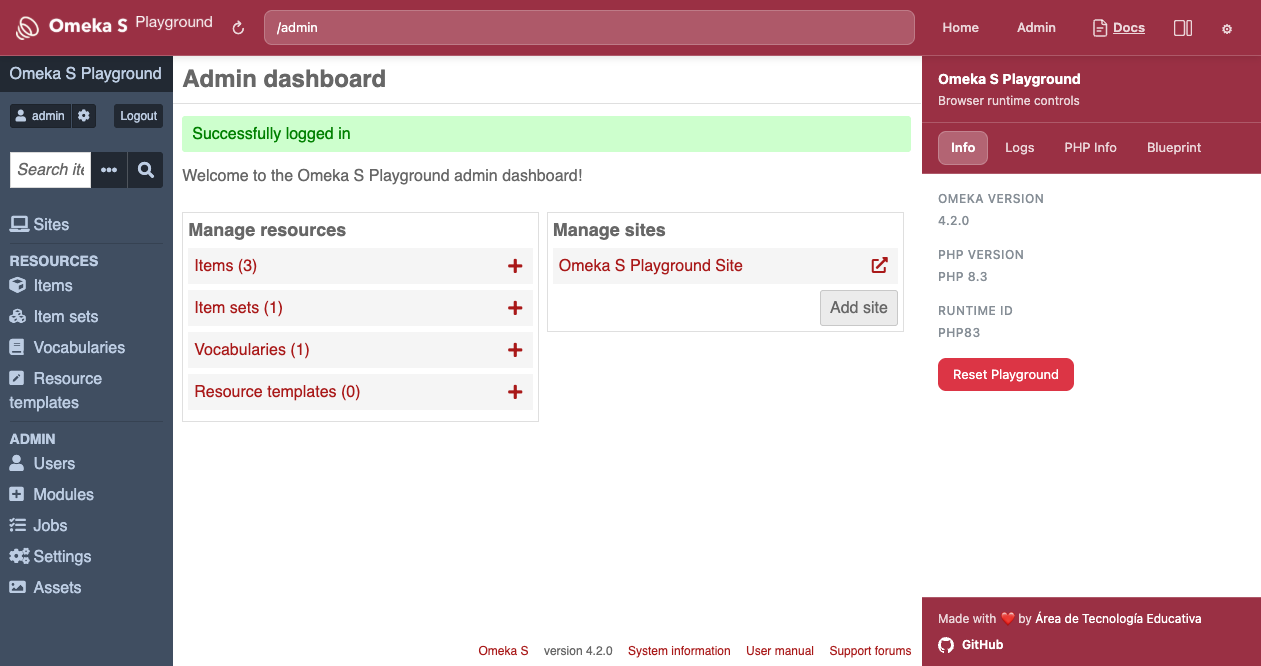Open the playground settings gear in top bar
The height and width of the screenshot is (666, 1261).
(x=1227, y=29)
